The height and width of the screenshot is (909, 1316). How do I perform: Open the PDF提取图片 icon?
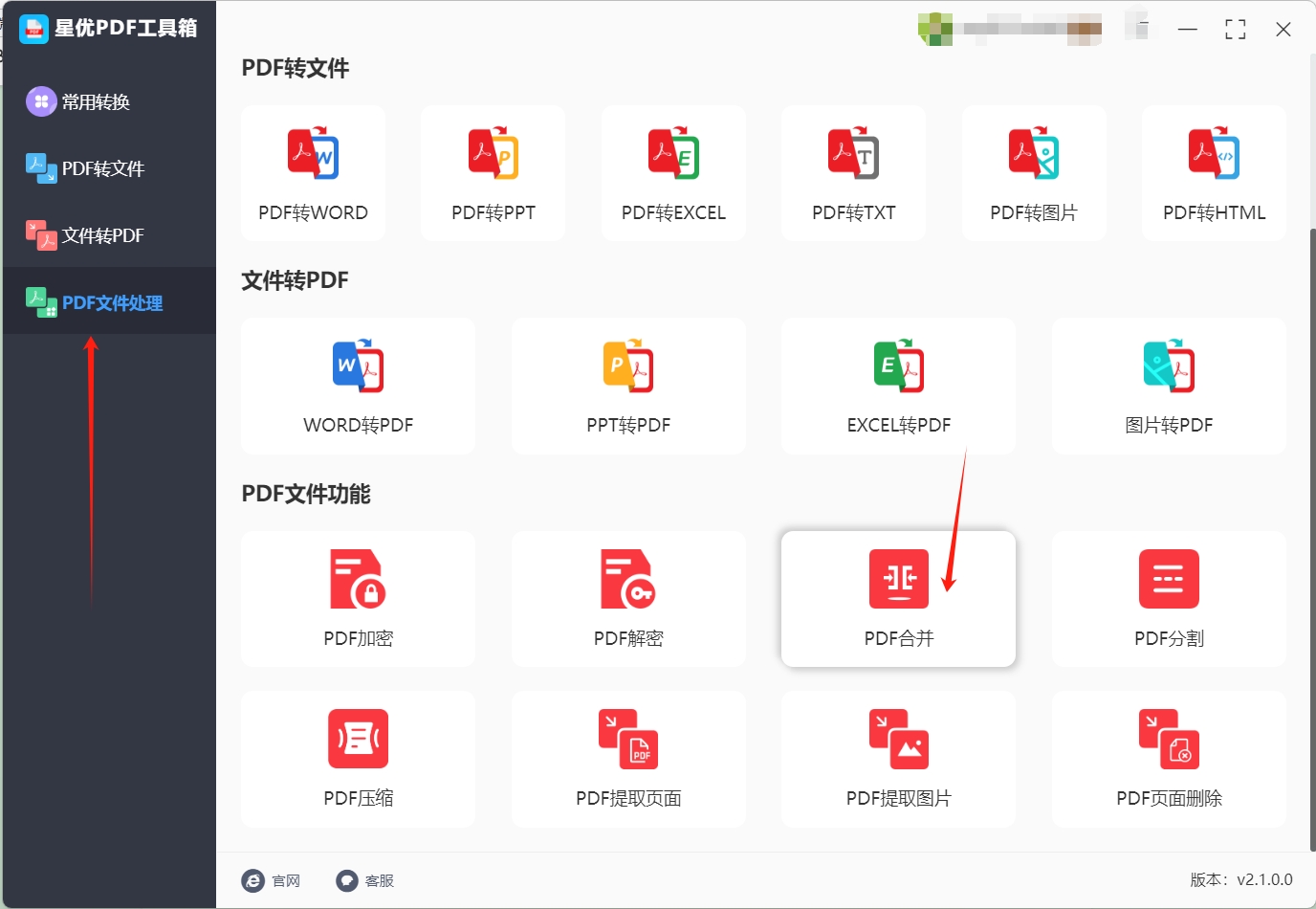point(899,739)
